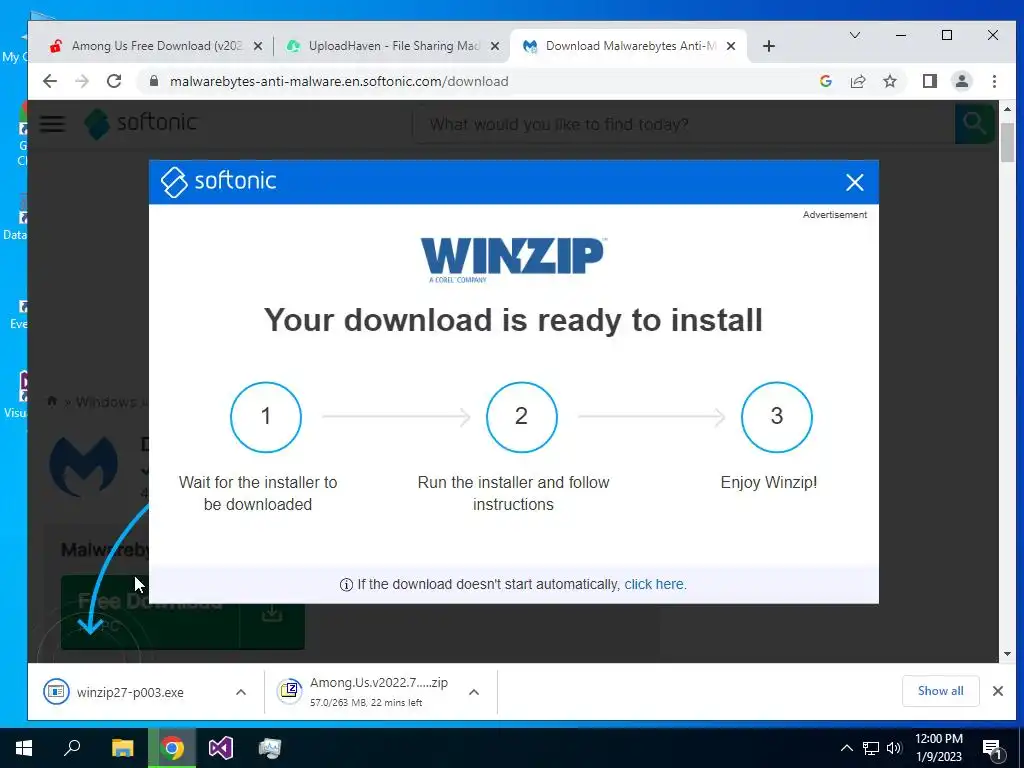Click the green Softonic search button
The height and width of the screenshot is (768, 1024).
pyautogui.click(x=974, y=123)
